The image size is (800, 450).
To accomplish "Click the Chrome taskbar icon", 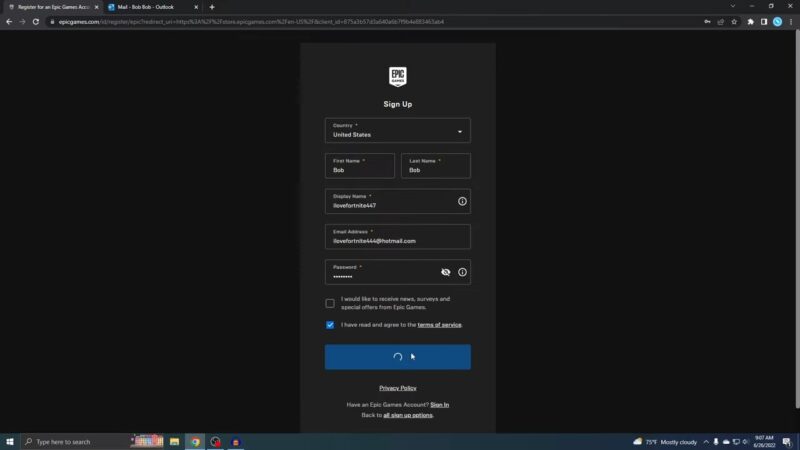I will pyautogui.click(x=195, y=442).
